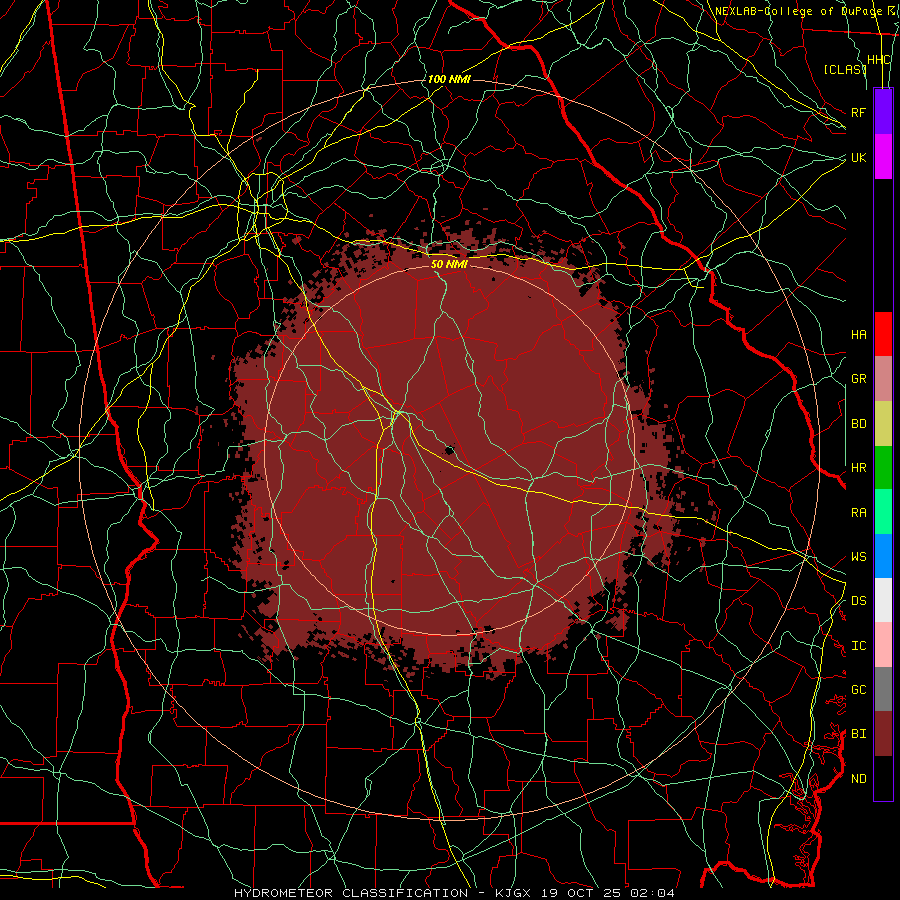The image size is (900, 900).
Task: Click the 100 NMI range ring label
Action: (449, 79)
